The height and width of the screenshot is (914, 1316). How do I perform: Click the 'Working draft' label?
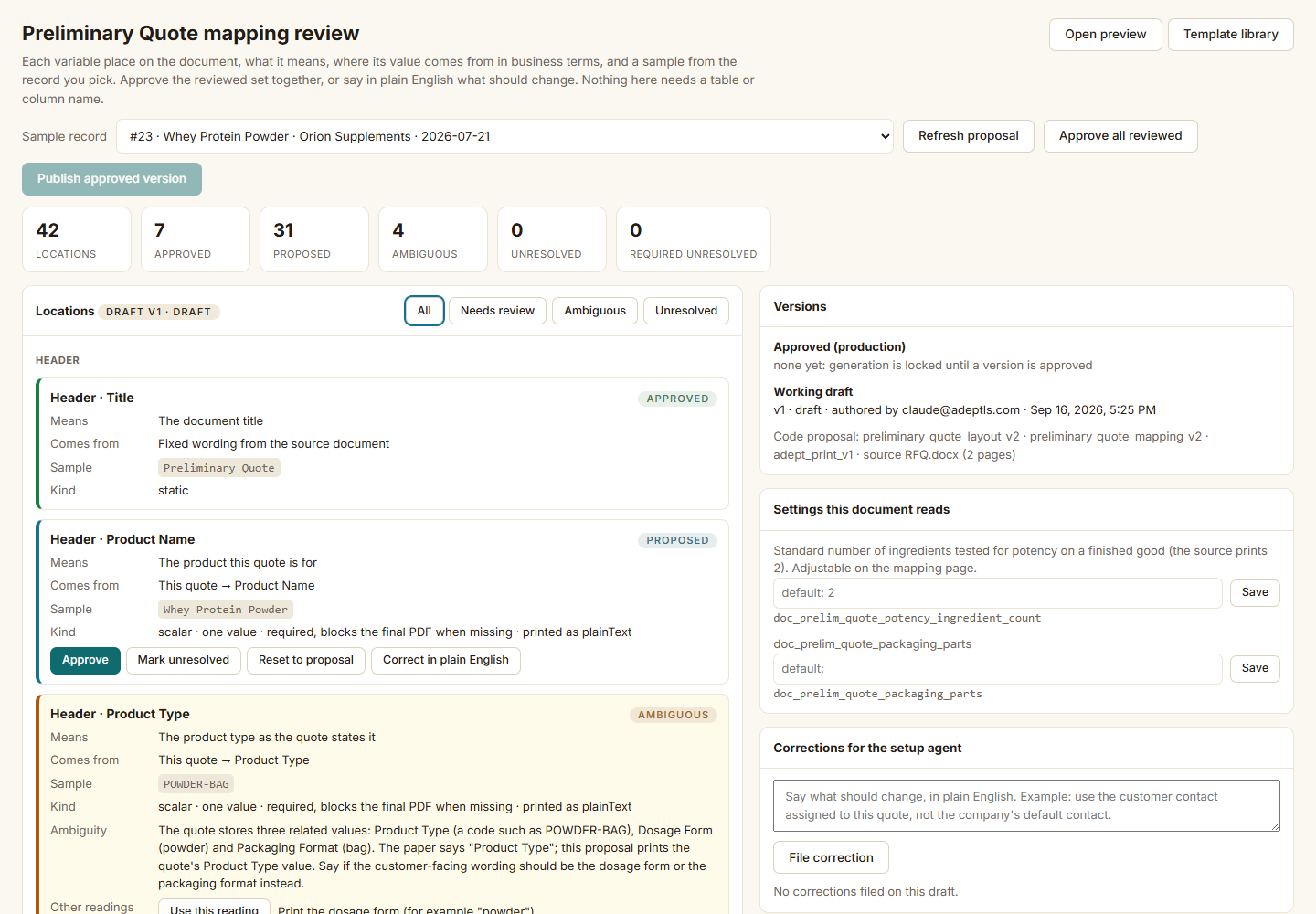click(813, 391)
